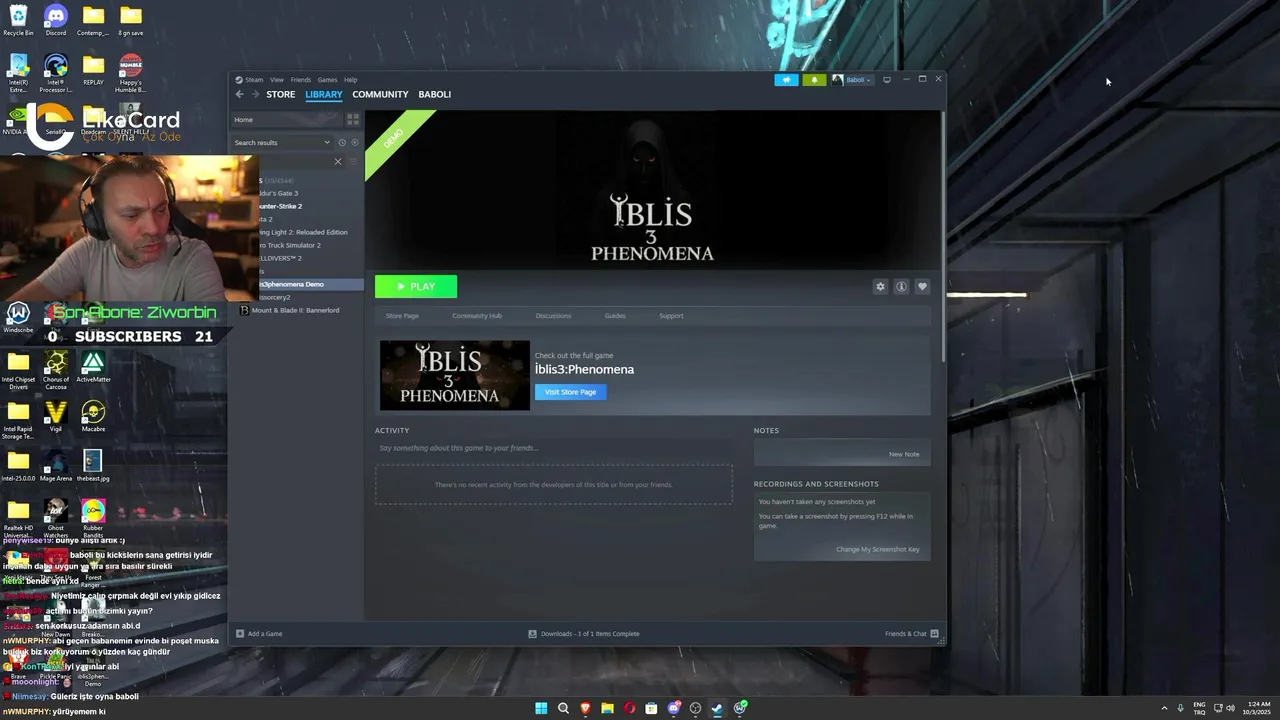This screenshot has width=1280, height=720.
Task: Go forward with Steam forward arrow
Action: pos(255,94)
